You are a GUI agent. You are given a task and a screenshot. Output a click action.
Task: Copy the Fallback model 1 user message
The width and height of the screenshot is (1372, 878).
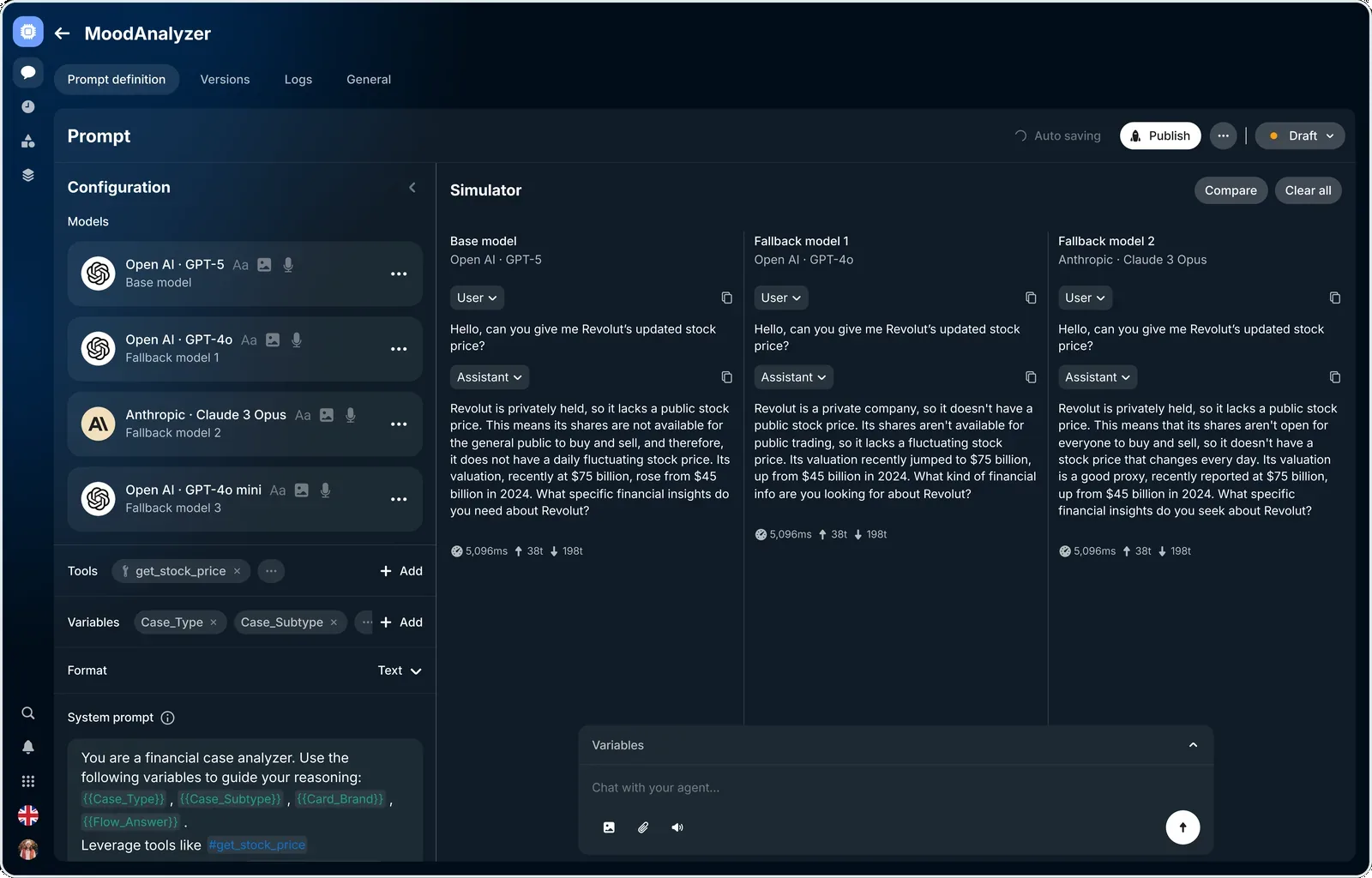1031,298
